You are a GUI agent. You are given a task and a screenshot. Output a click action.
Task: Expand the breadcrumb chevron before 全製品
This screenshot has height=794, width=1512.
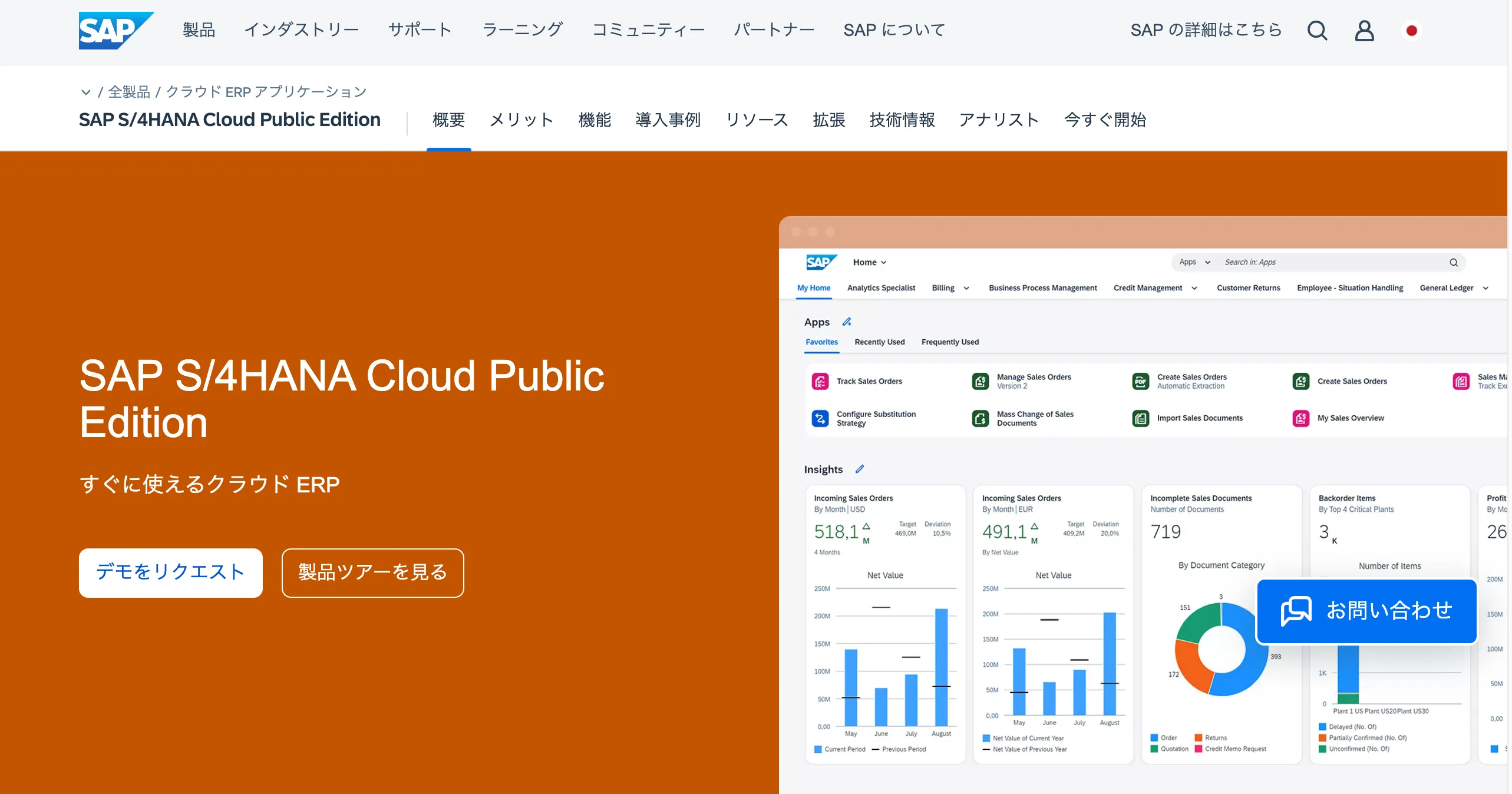[x=86, y=92]
